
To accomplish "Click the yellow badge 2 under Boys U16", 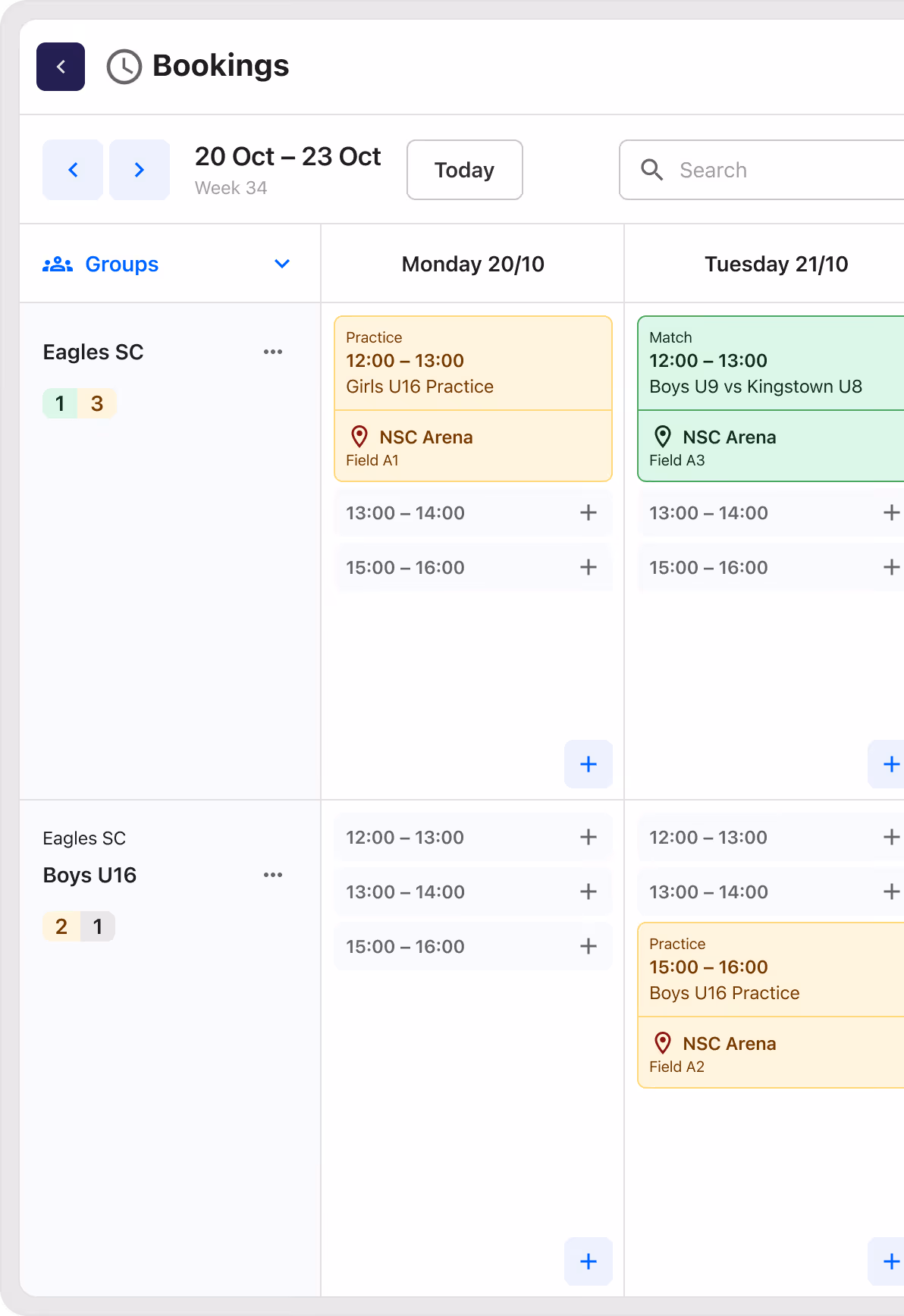I will (61, 926).
